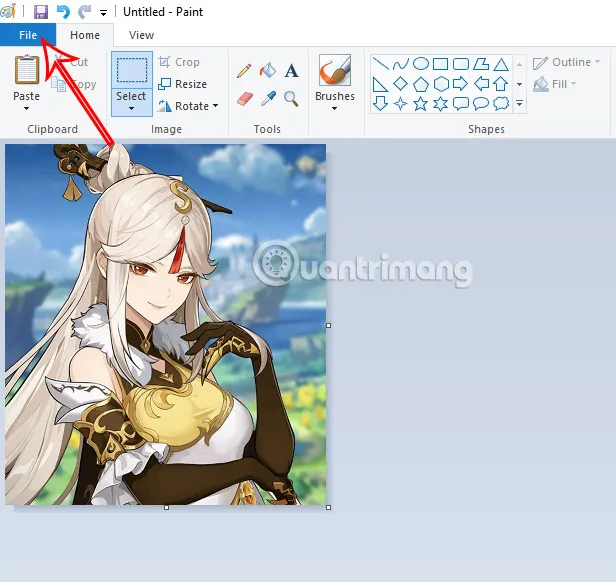Screen dimensions: 616x582
Task: Choose the Four-point star shape
Action: click(x=400, y=104)
